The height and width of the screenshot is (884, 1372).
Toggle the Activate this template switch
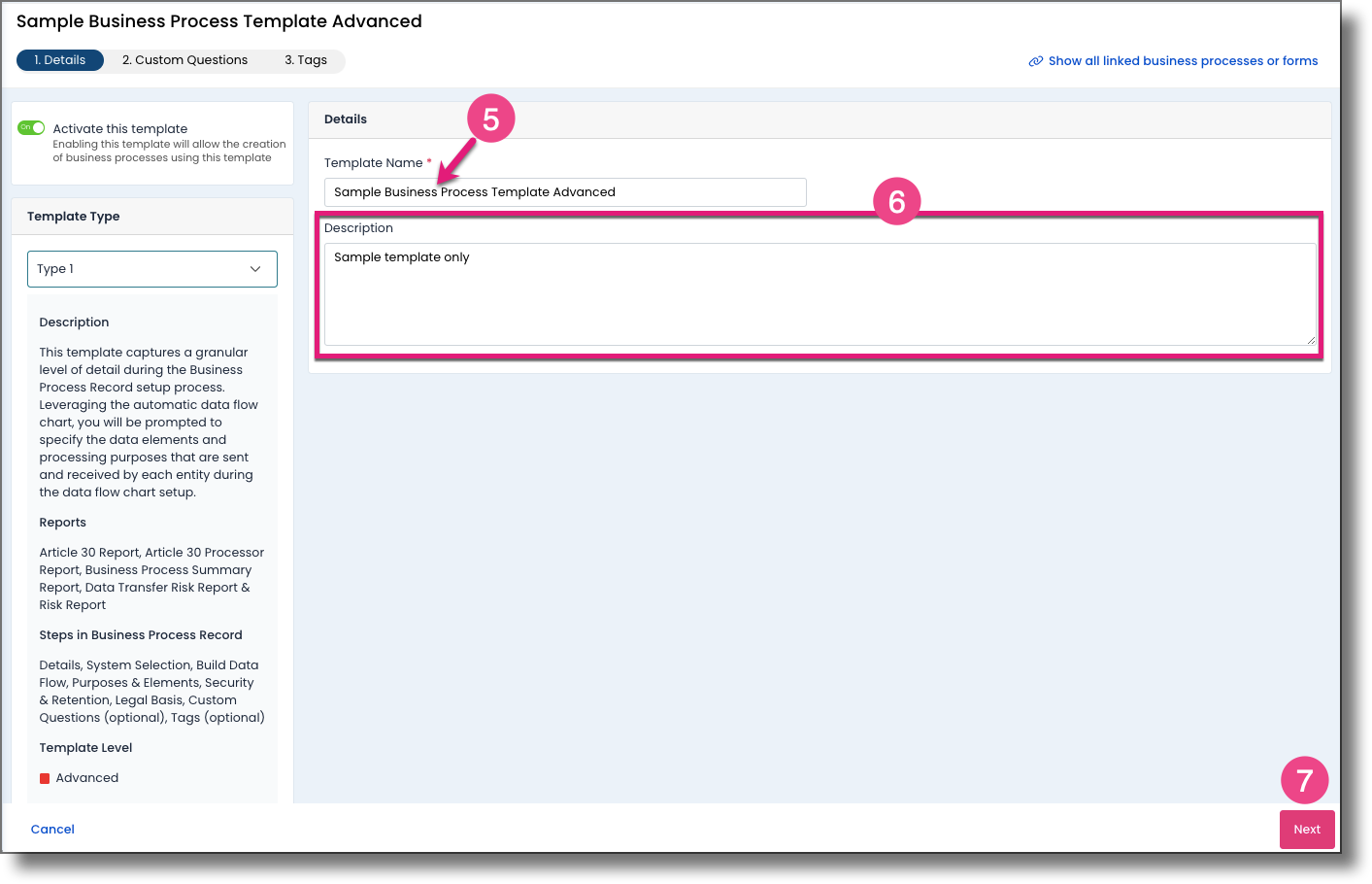click(x=31, y=128)
